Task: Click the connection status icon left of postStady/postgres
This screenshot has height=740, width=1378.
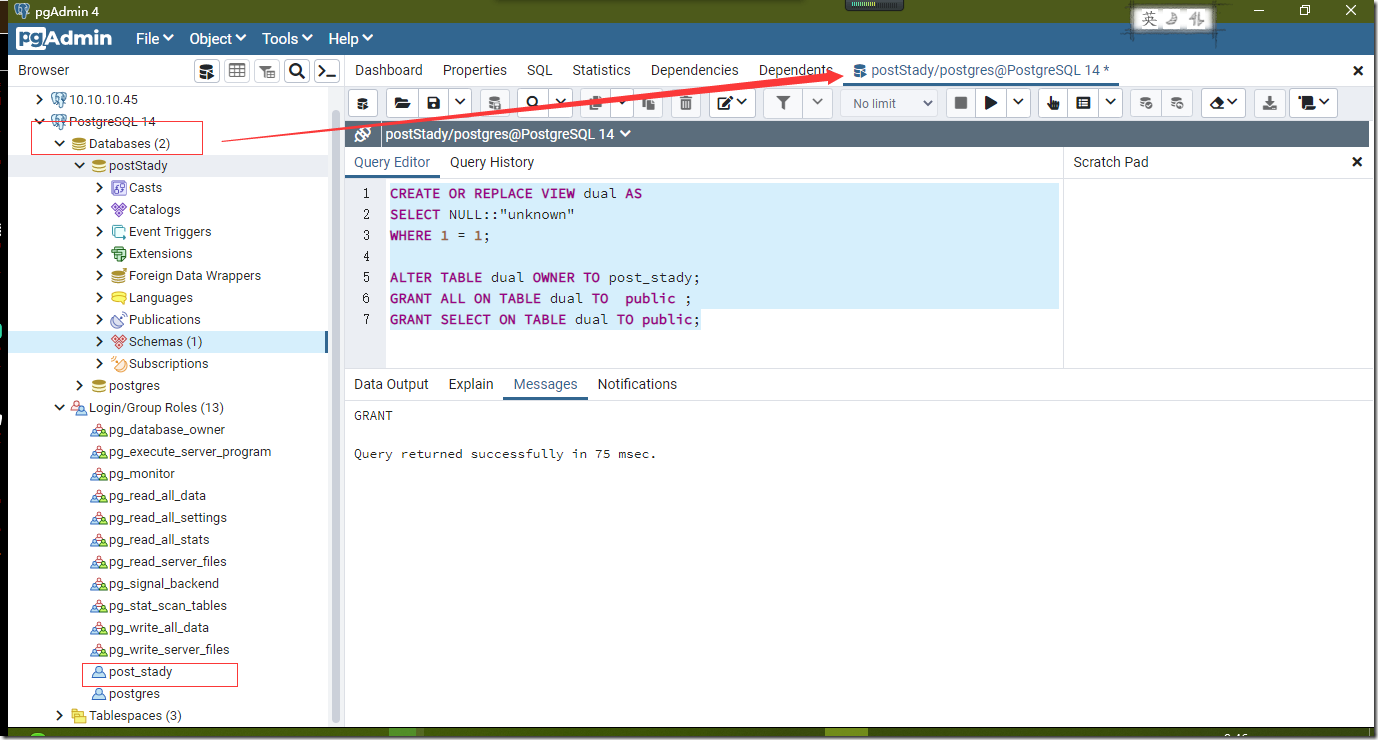Action: point(363,134)
